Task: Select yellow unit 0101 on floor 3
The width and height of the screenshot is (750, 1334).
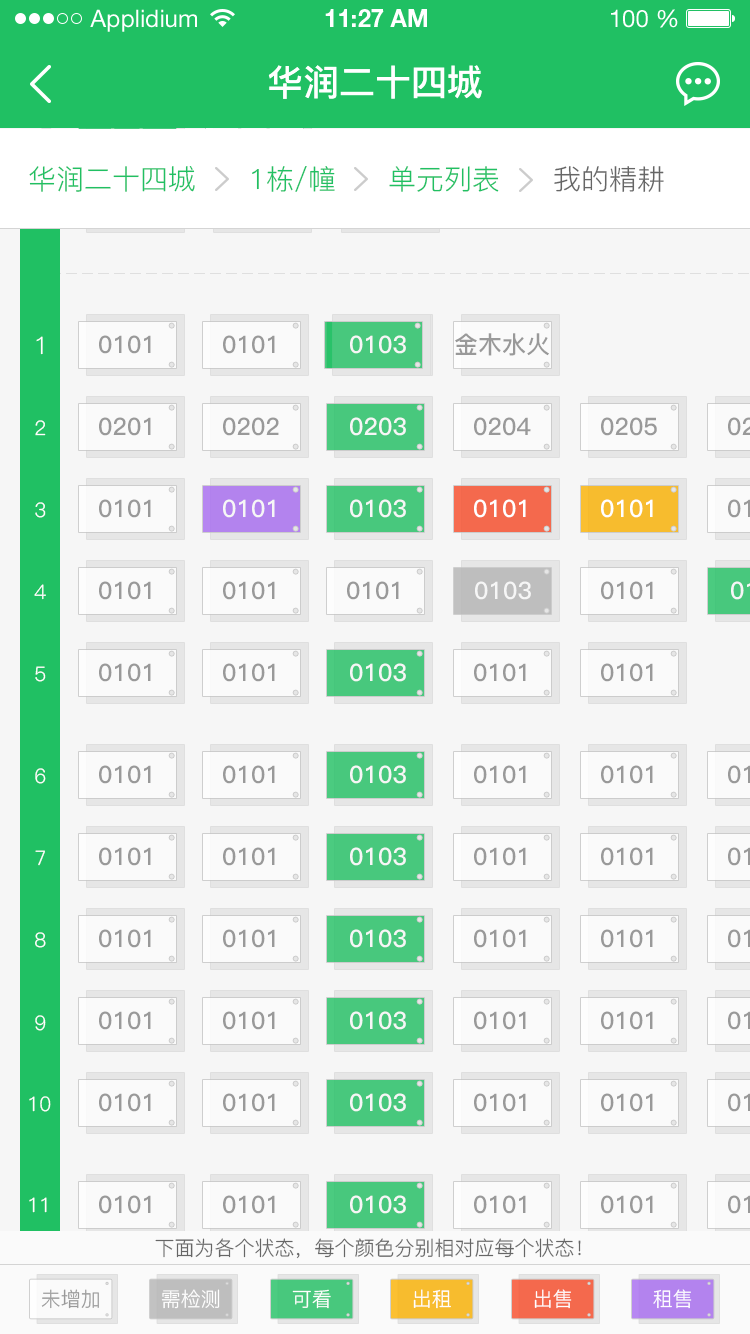Action: point(628,509)
